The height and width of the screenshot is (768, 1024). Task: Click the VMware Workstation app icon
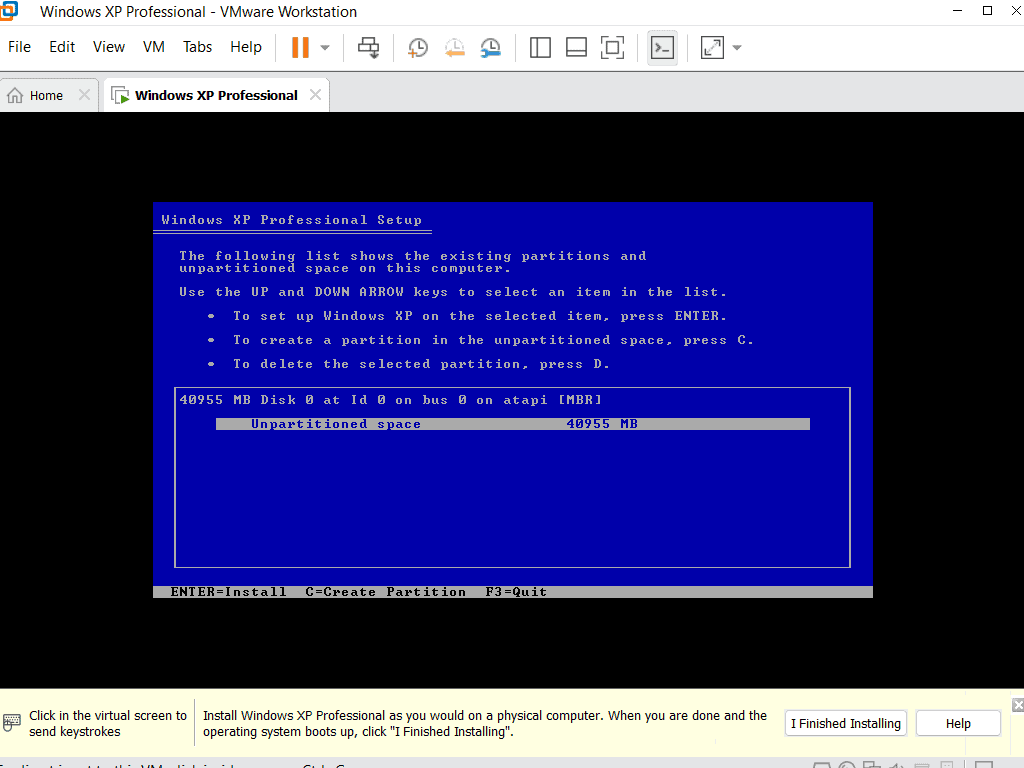9,10
